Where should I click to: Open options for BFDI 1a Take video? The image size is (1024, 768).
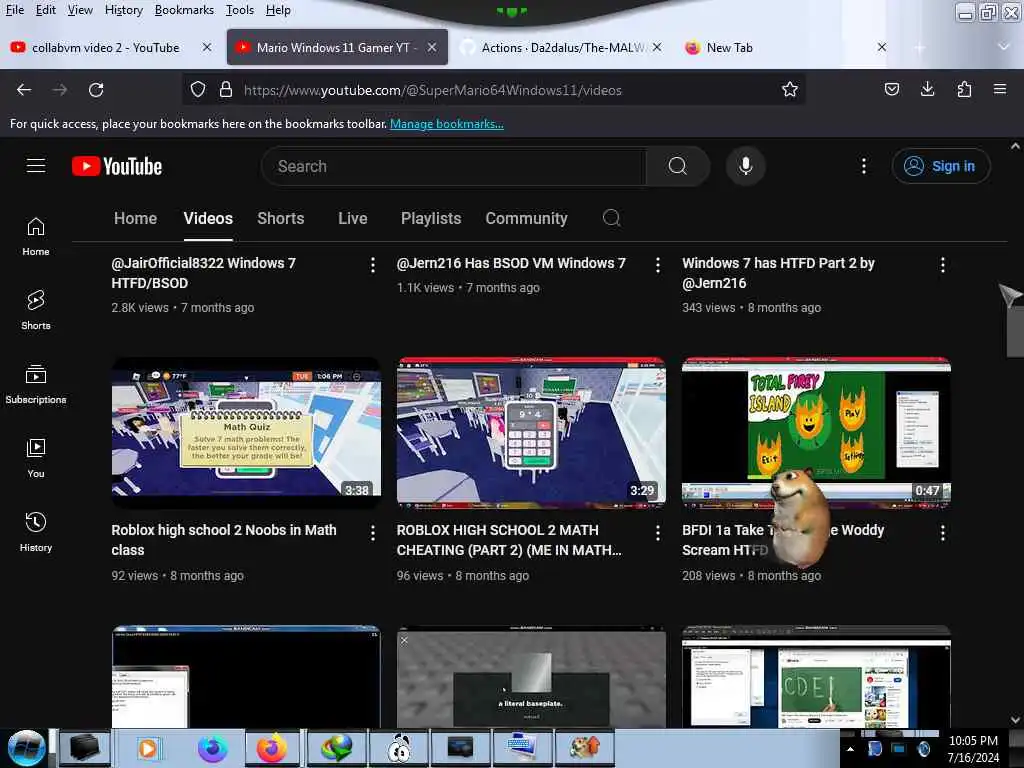(x=942, y=532)
